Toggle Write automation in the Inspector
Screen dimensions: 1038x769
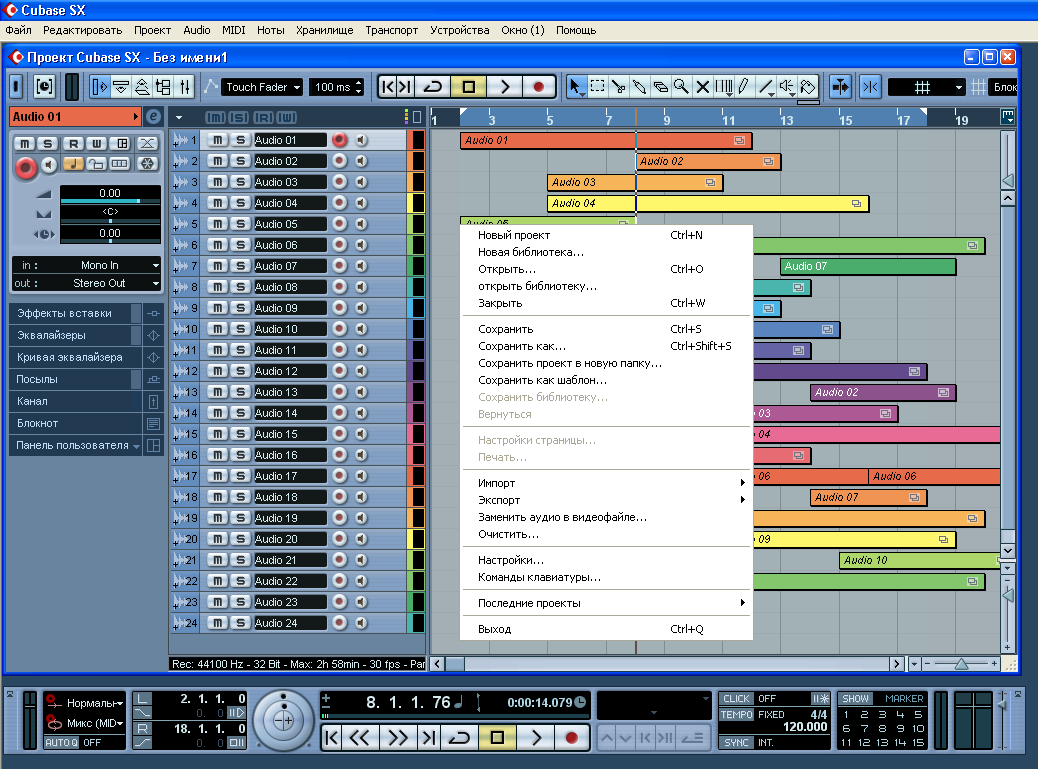97,144
